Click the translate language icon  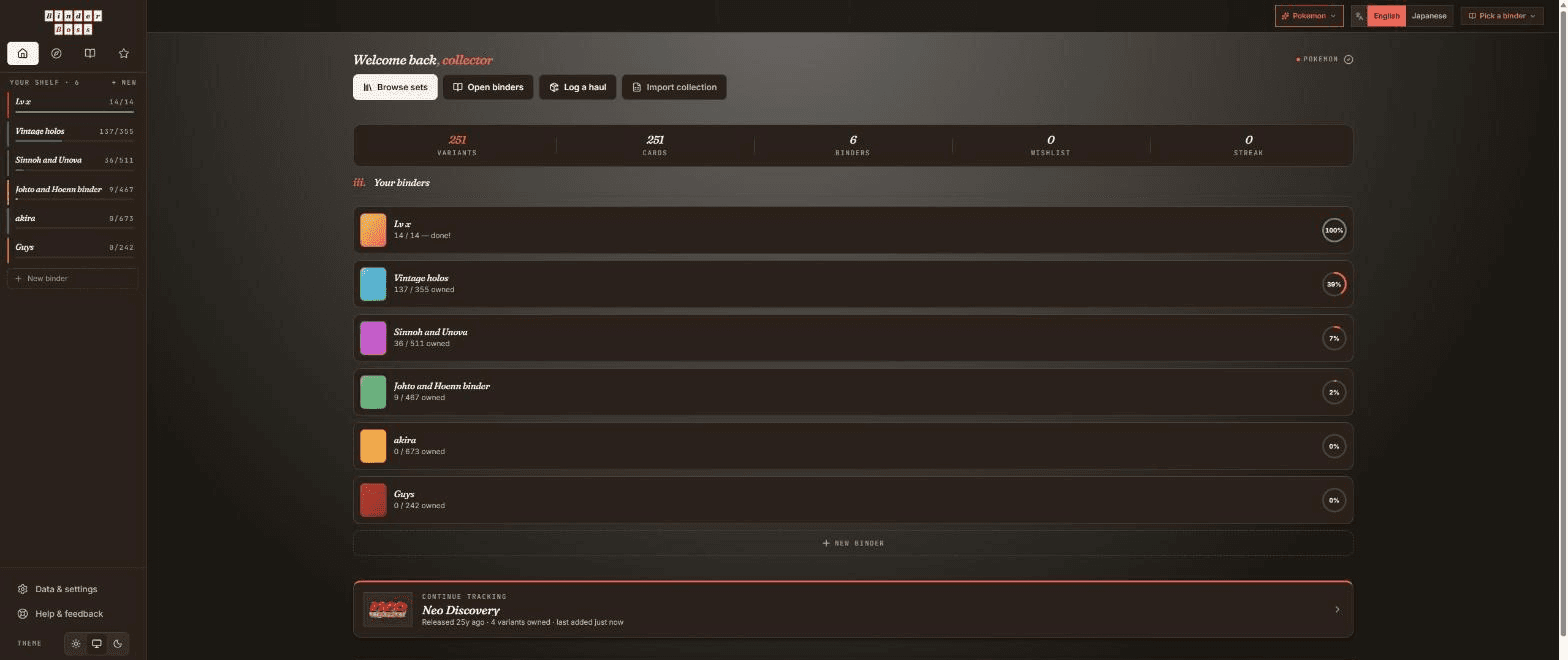(1359, 16)
